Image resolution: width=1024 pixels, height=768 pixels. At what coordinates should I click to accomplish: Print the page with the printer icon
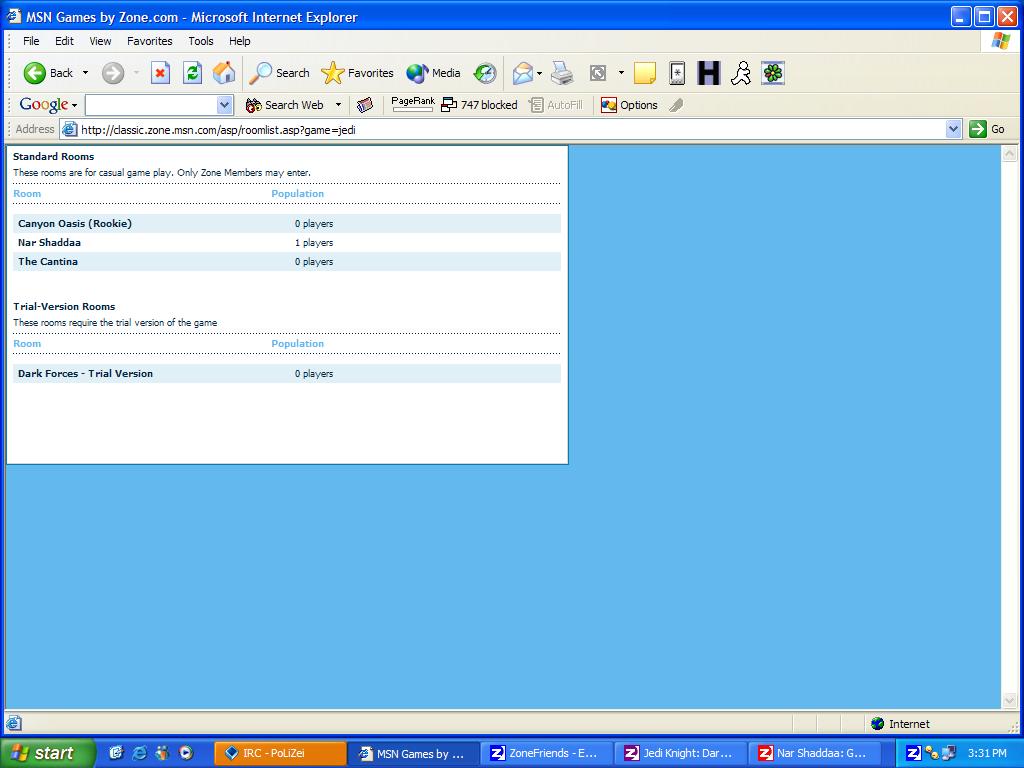pyautogui.click(x=562, y=73)
